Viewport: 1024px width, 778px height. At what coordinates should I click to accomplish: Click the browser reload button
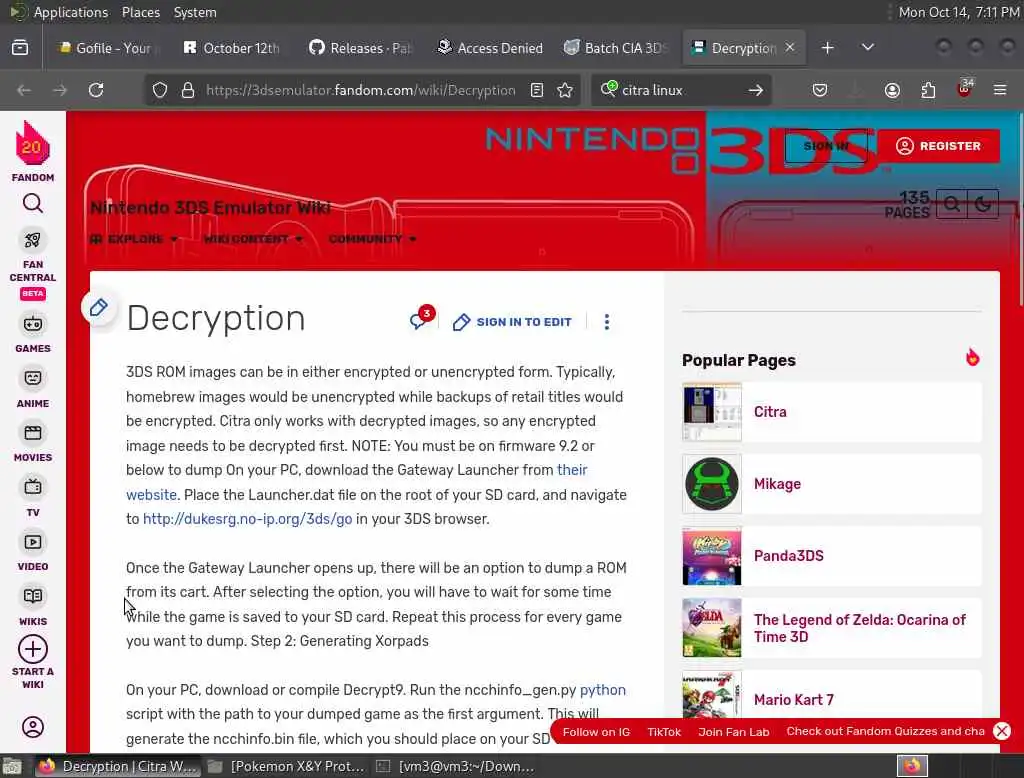pyautogui.click(x=96, y=90)
